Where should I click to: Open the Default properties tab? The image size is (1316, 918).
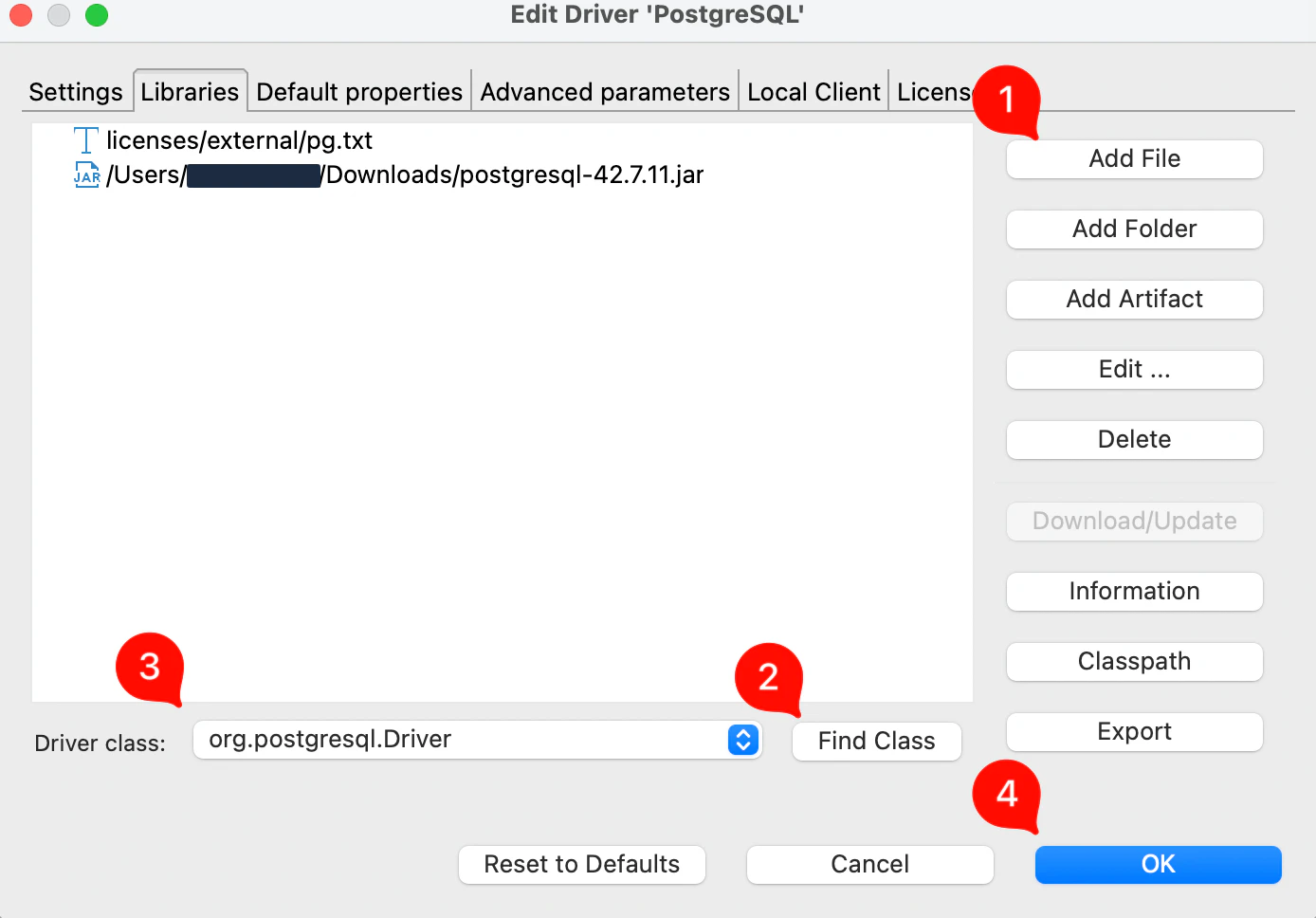pos(359,92)
